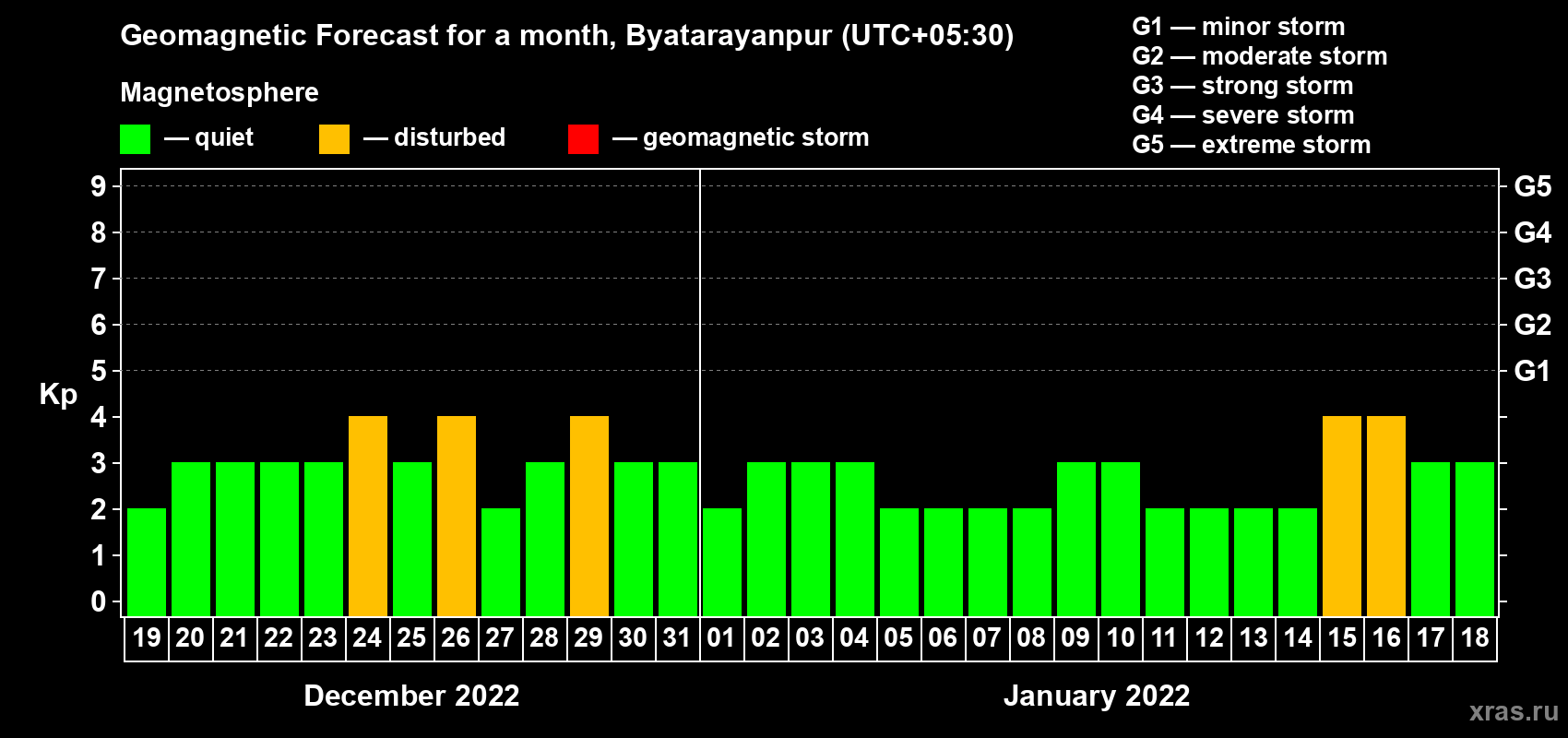Click the date label 27
The height and width of the screenshot is (738, 1568).
click(x=500, y=637)
